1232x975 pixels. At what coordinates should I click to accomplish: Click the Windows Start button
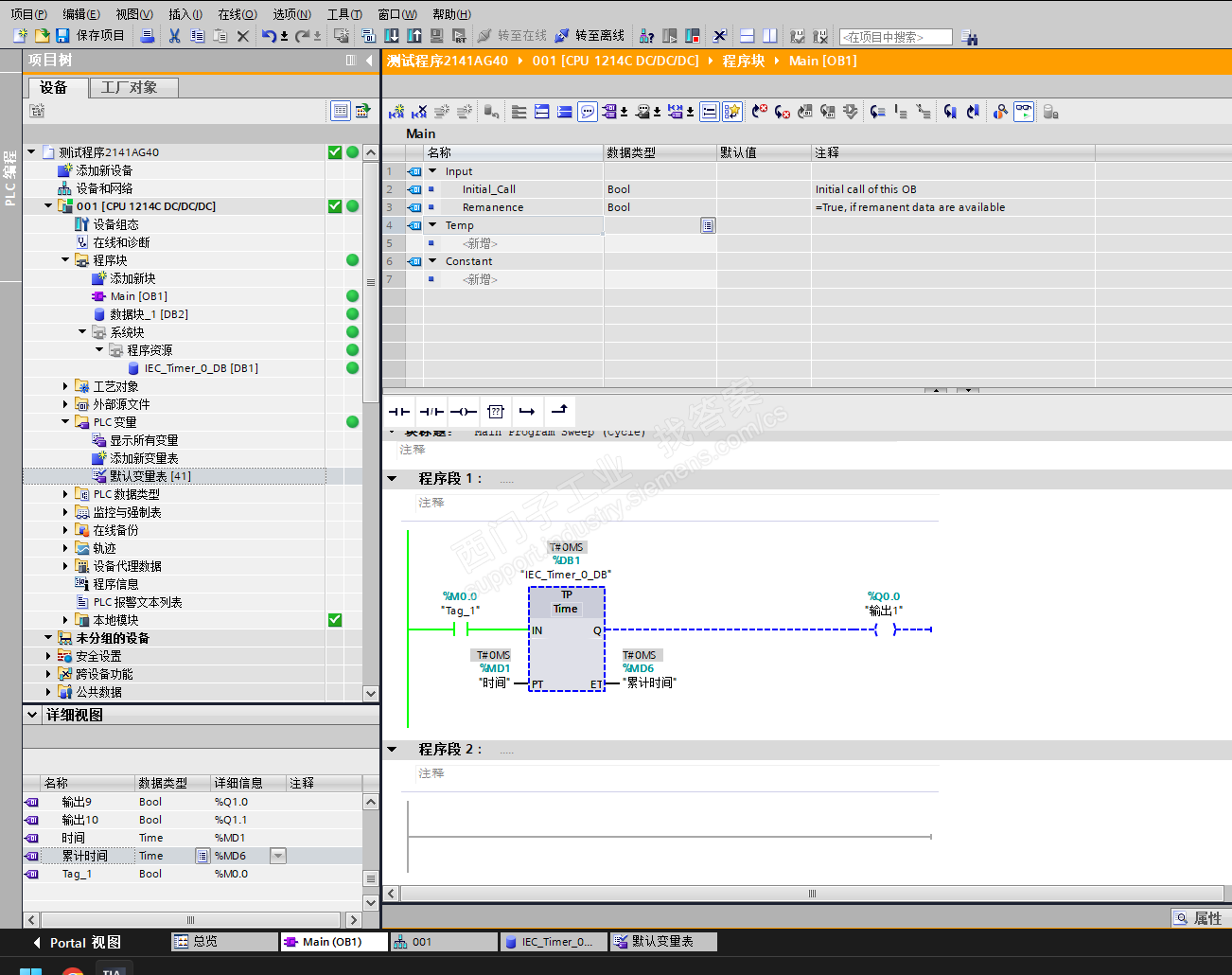pos(31,970)
